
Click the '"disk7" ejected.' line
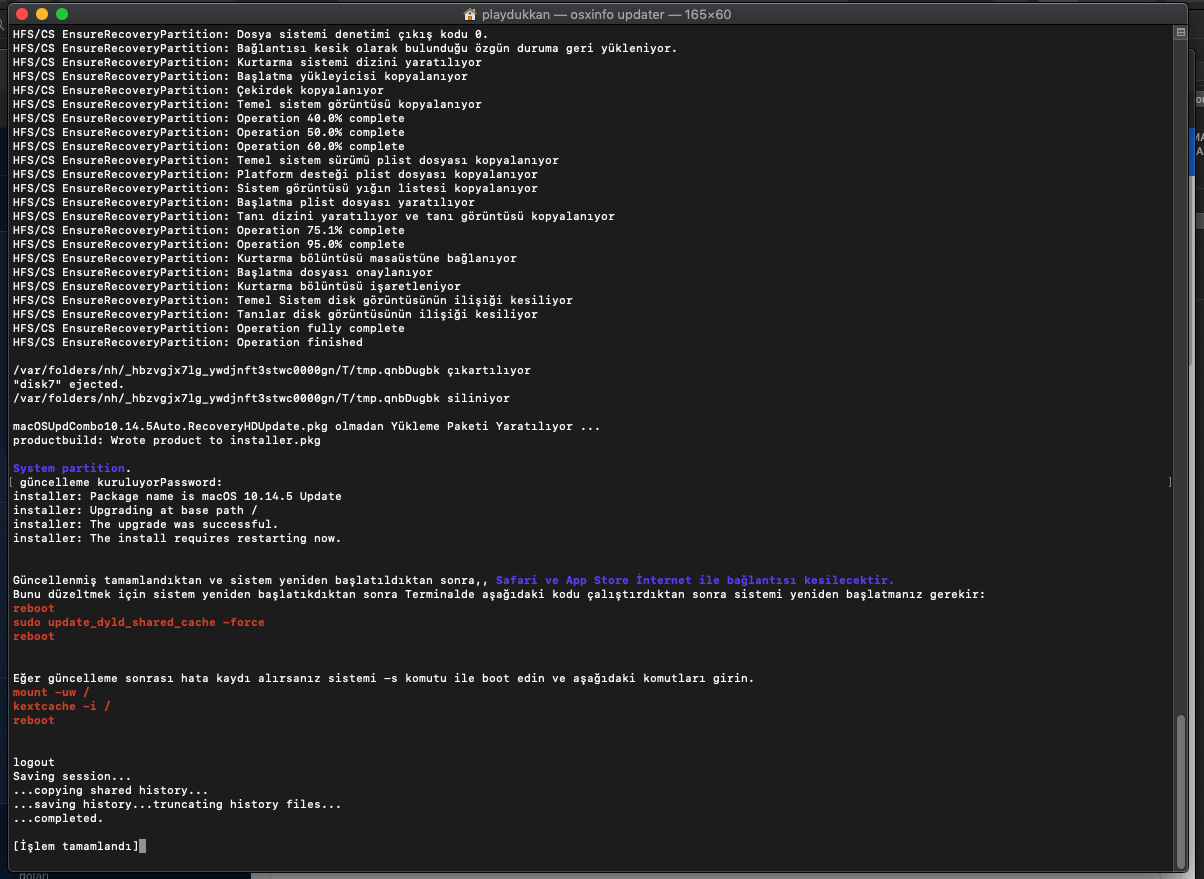click(68, 384)
